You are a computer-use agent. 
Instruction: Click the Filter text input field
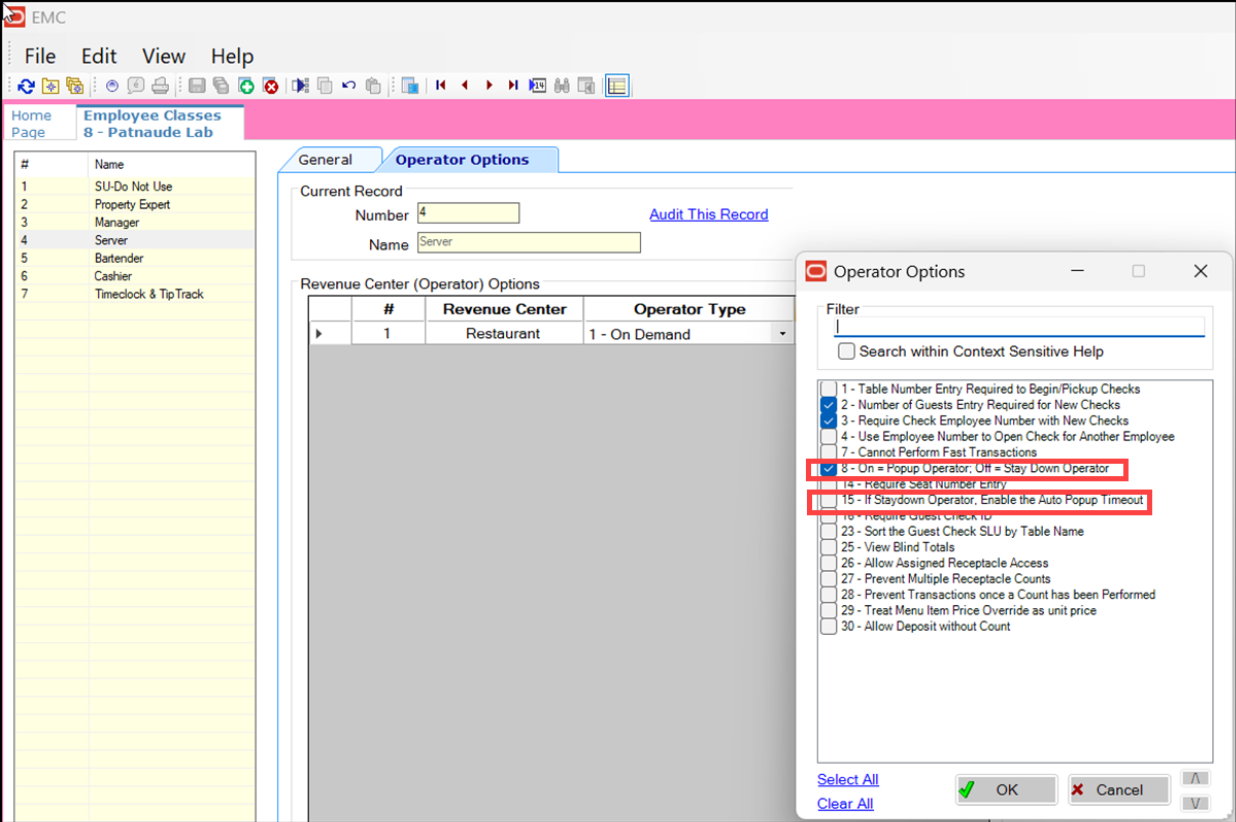coord(1019,326)
